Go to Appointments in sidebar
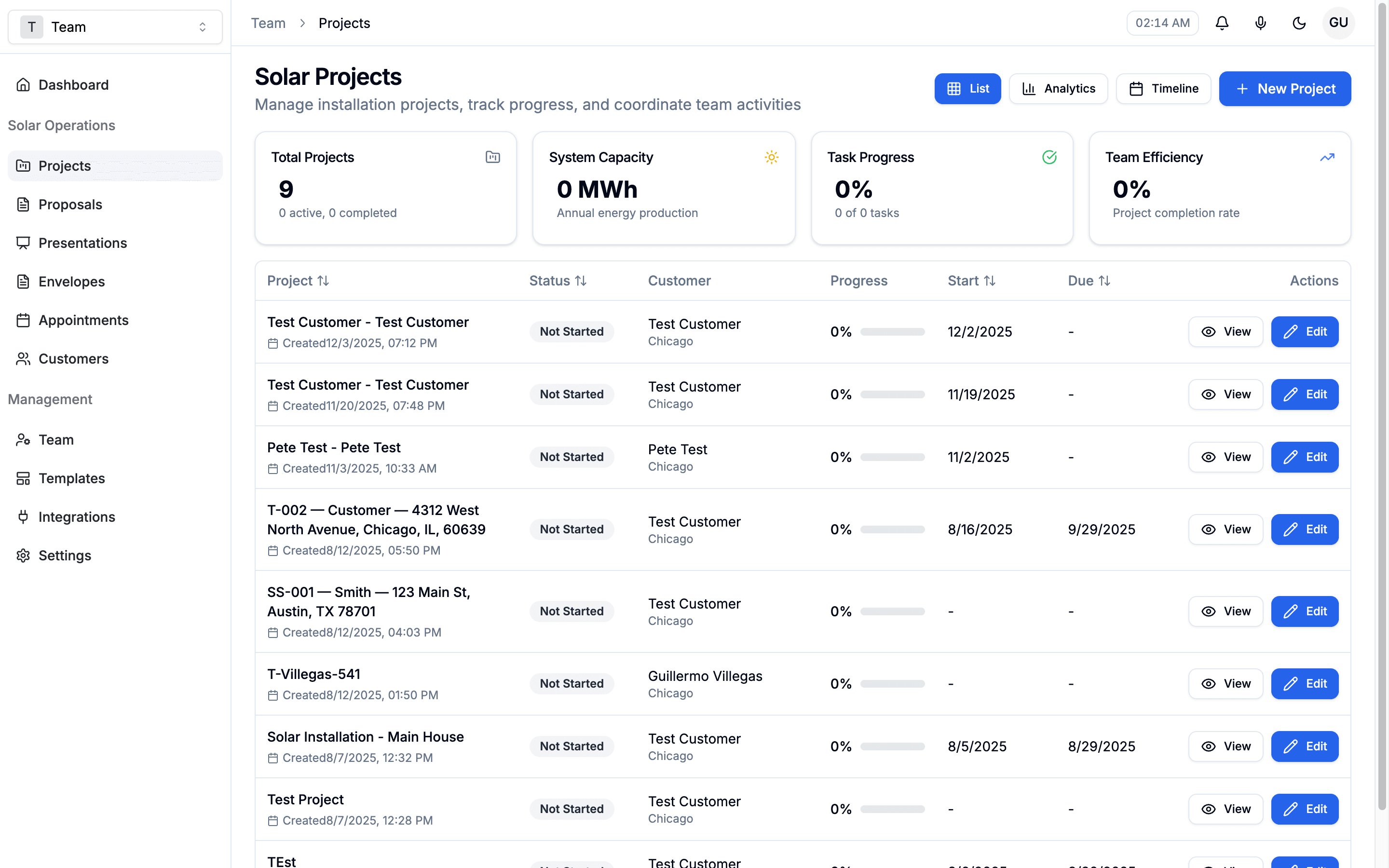This screenshot has height=868, width=1389. click(x=83, y=320)
